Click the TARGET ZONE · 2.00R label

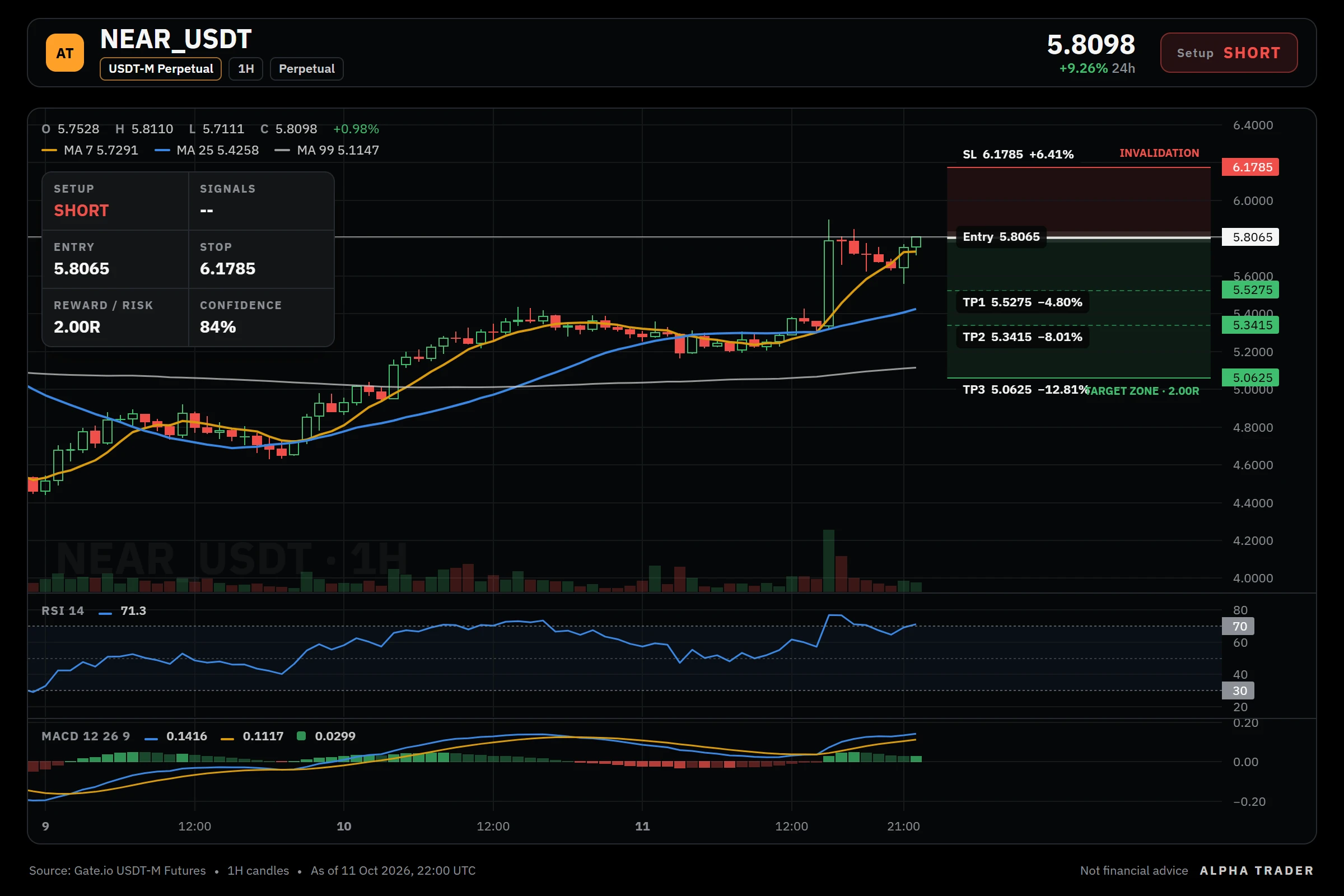tap(1142, 391)
